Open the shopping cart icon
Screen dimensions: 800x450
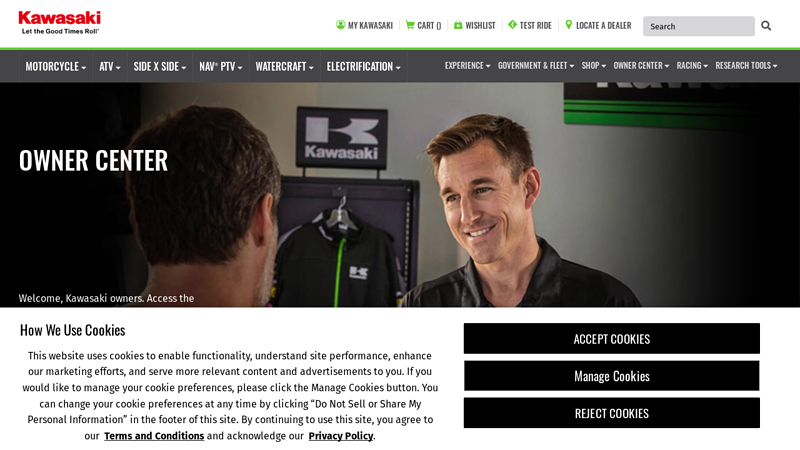coord(410,24)
